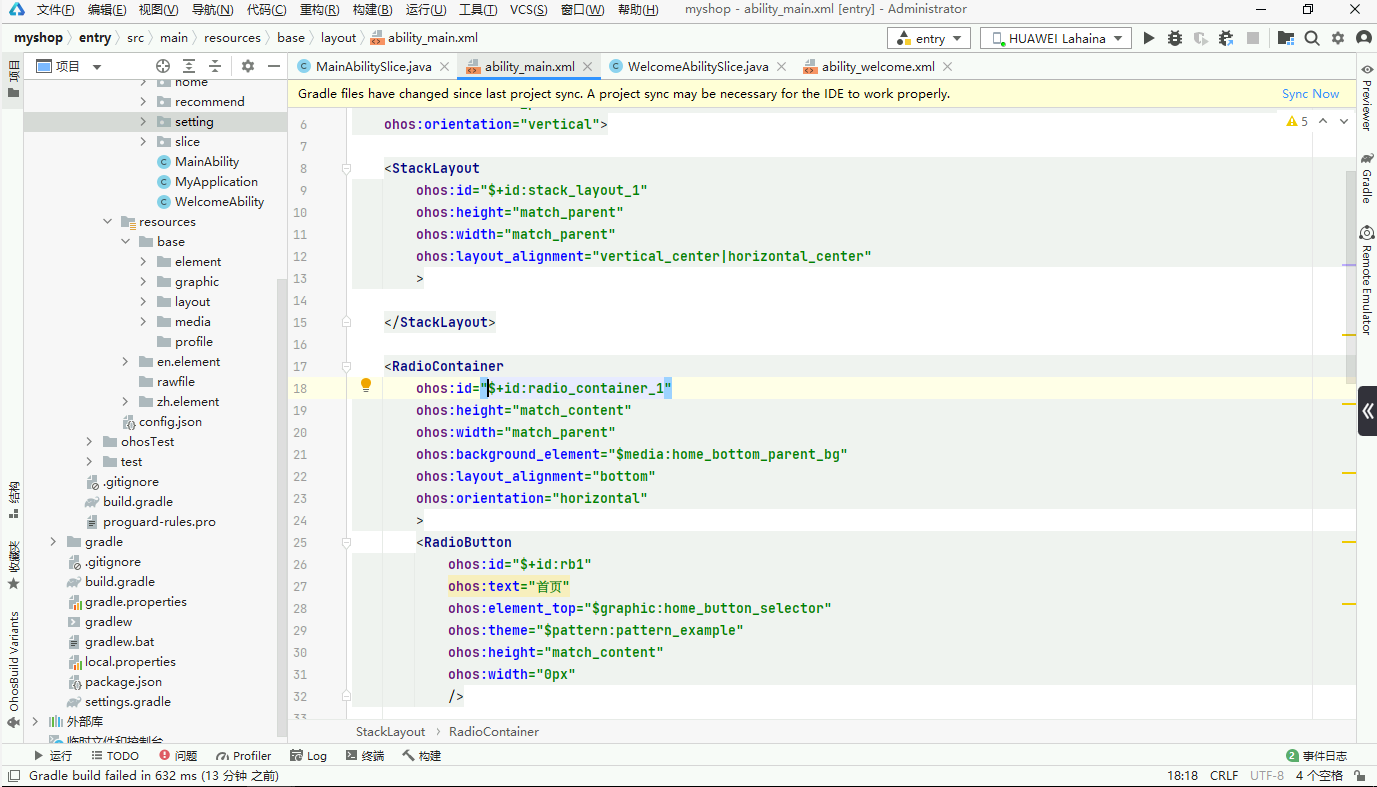Open the entry module configuration dropdown
Viewport: 1377px width, 787px height.
pyautogui.click(x=929, y=38)
